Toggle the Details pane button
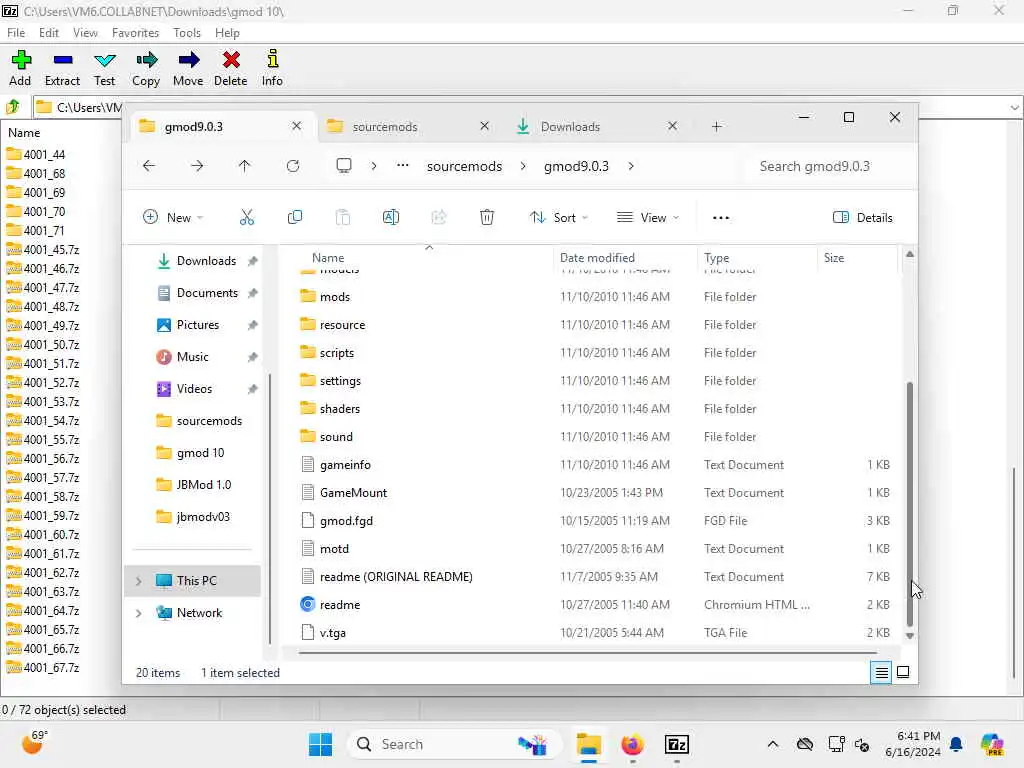1024x768 pixels. pos(863,217)
